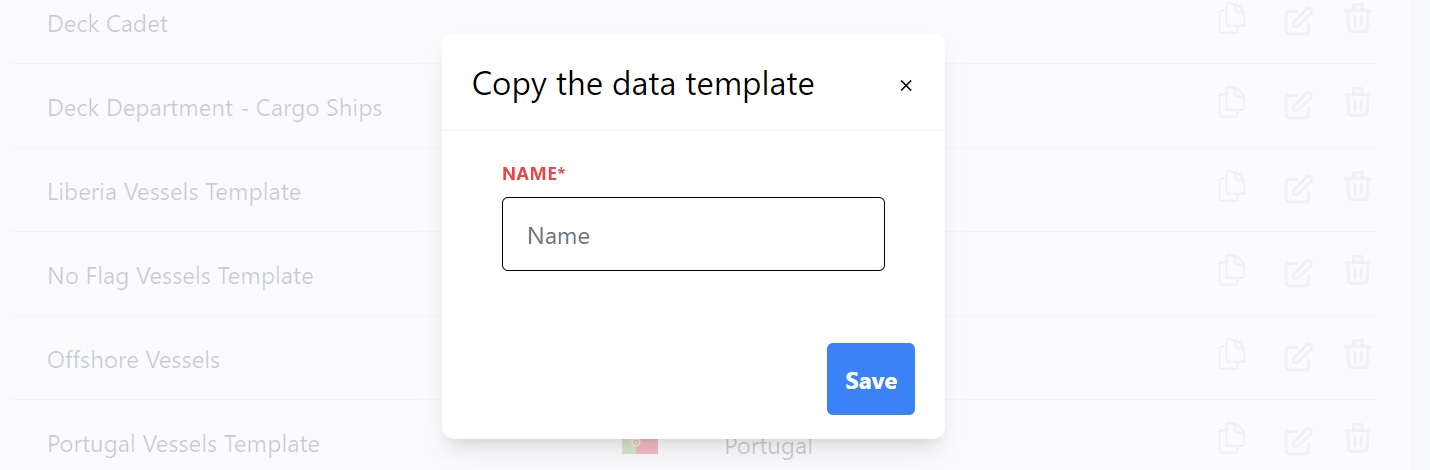Delete the Deck Cadet template

tap(1357, 19)
